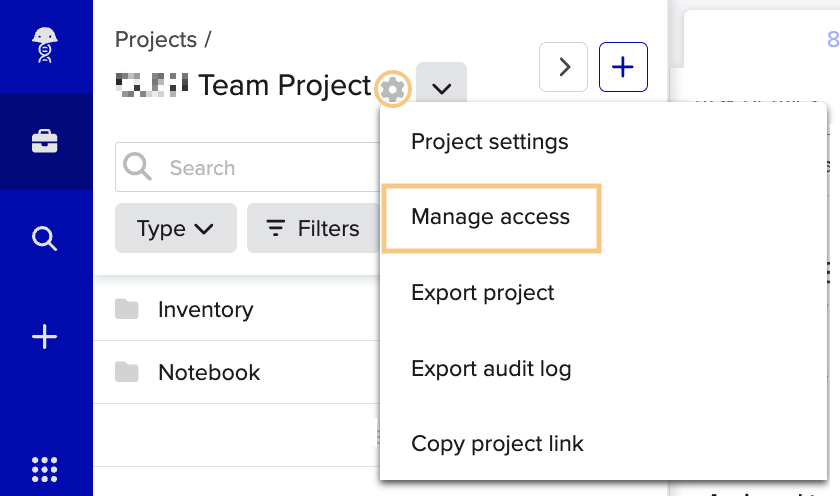
Task: Open the Type filter dropdown
Action: click(176, 228)
